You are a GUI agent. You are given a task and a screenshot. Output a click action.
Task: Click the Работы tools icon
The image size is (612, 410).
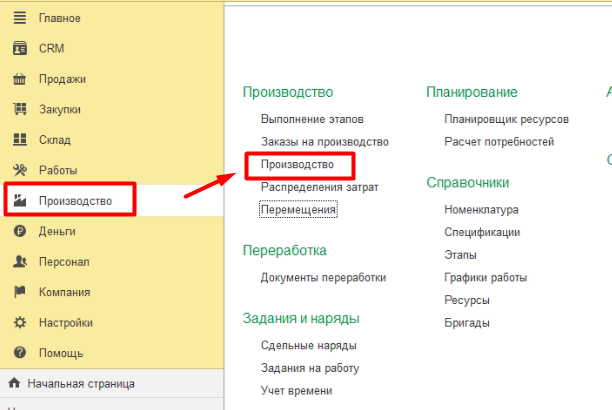(x=20, y=170)
